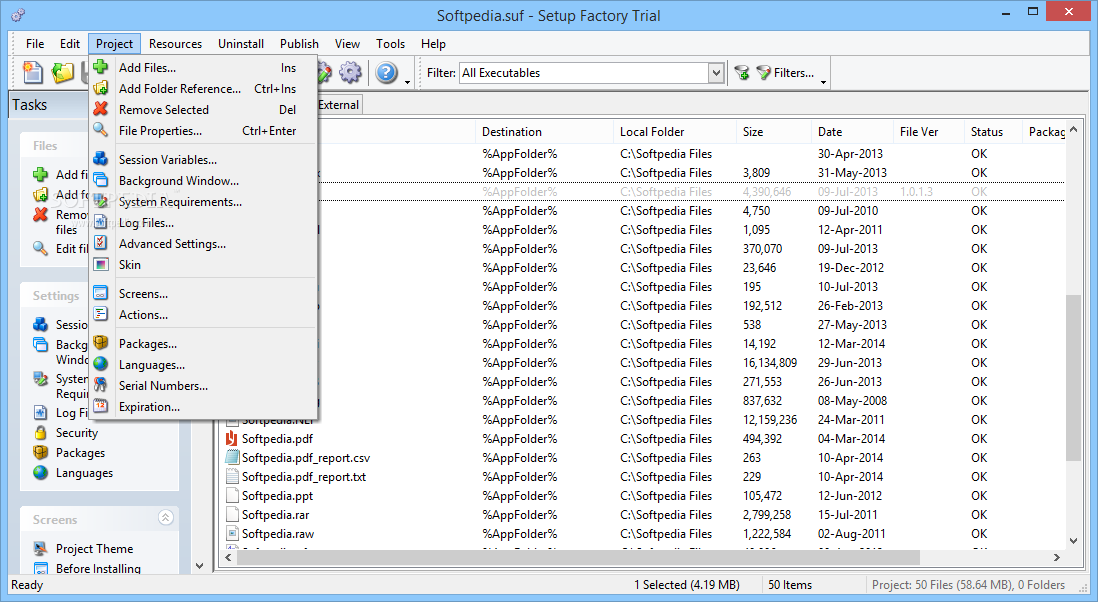Sort by the Size column header
The height and width of the screenshot is (602, 1098).
(774, 132)
